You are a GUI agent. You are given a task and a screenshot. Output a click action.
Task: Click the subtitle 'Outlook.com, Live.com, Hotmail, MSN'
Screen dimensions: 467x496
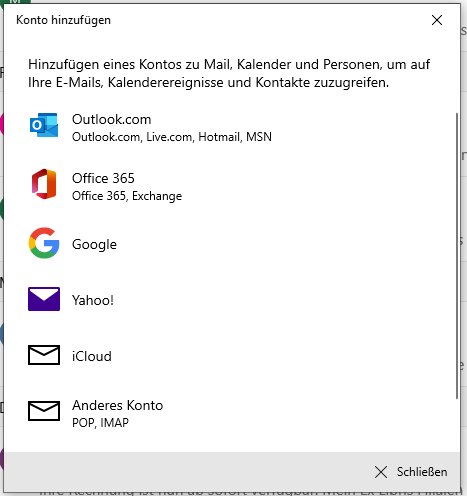pyautogui.click(x=172, y=137)
